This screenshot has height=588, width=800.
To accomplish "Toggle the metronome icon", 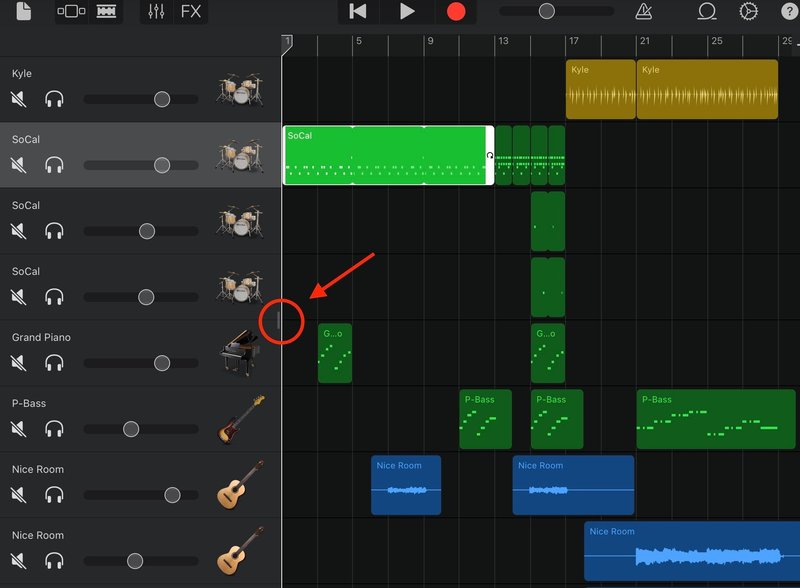I will tap(644, 11).
